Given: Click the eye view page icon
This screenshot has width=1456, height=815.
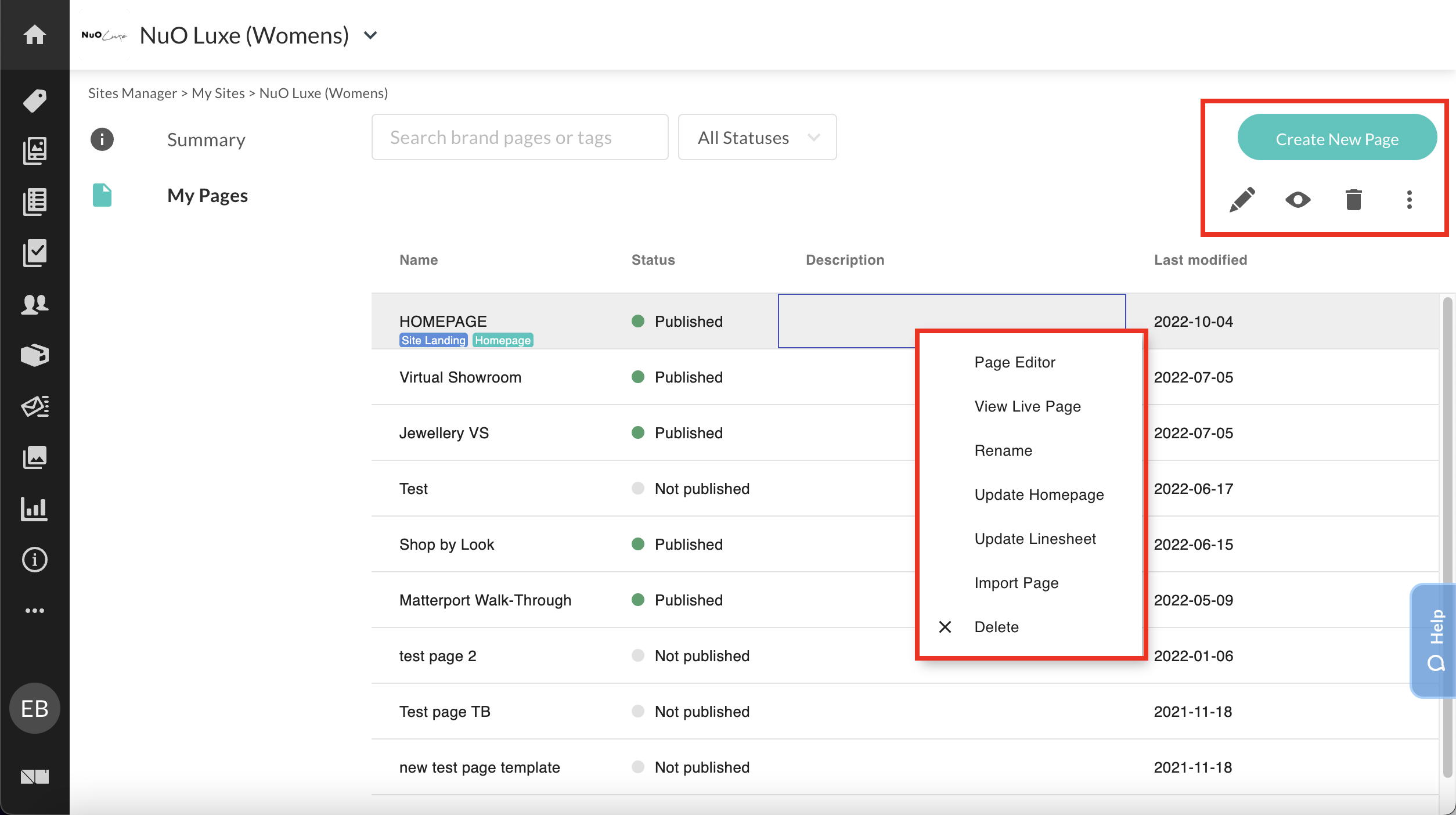Looking at the screenshot, I should 1298,200.
